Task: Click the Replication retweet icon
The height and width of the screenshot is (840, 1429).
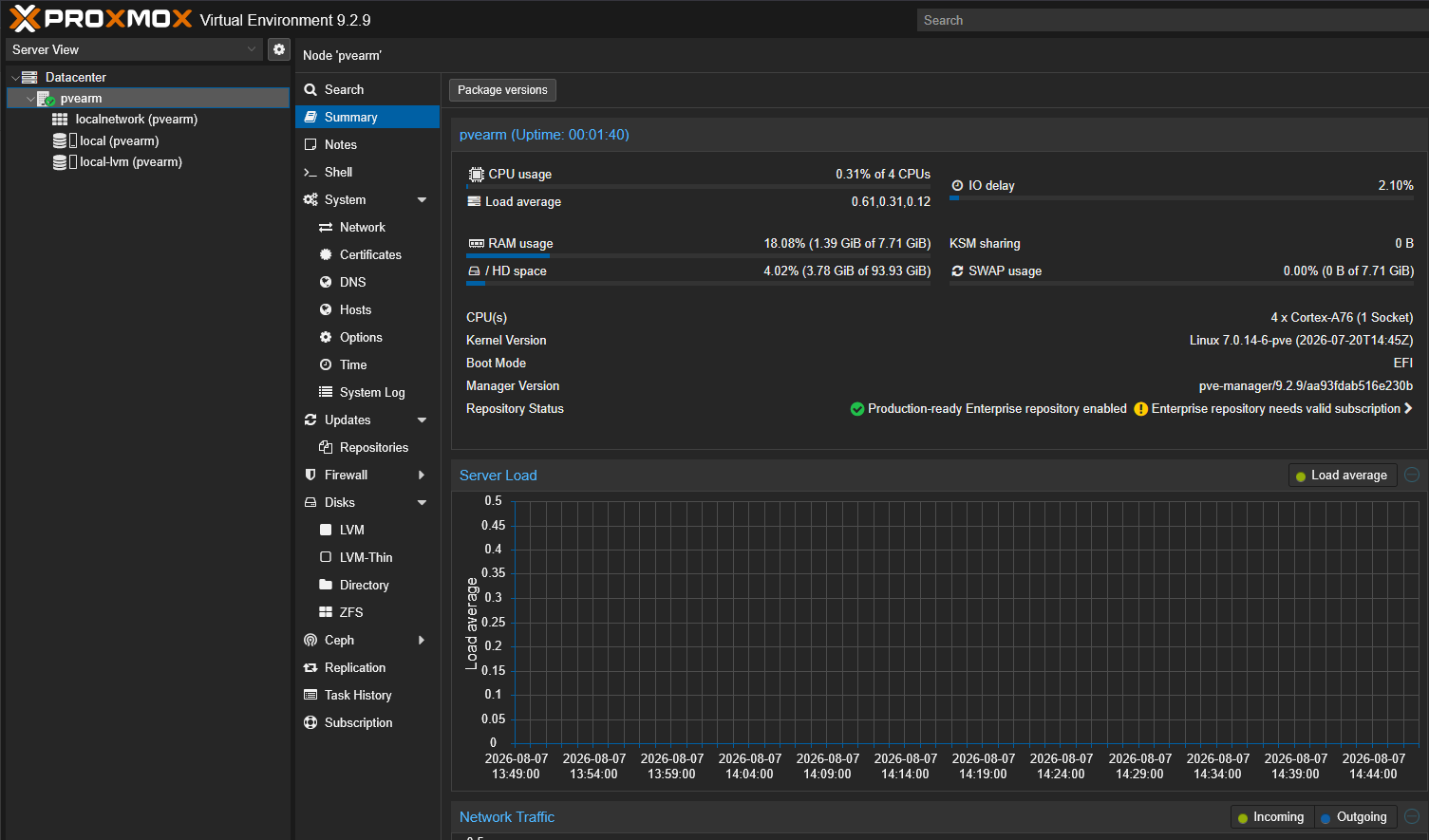Action: (x=310, y=668)
